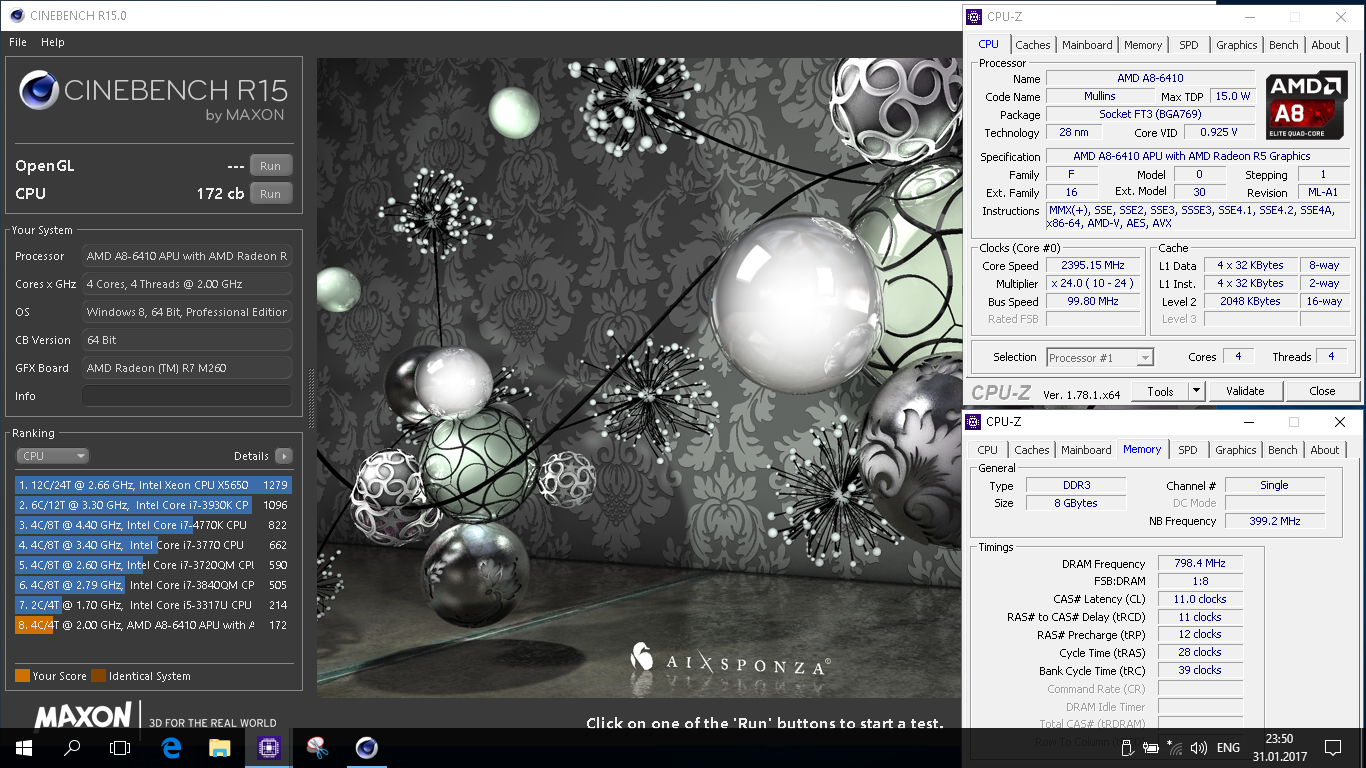The image size is (1366, 768).
Task: Click the Identical System brown swatch
Action: pos(98,676)
